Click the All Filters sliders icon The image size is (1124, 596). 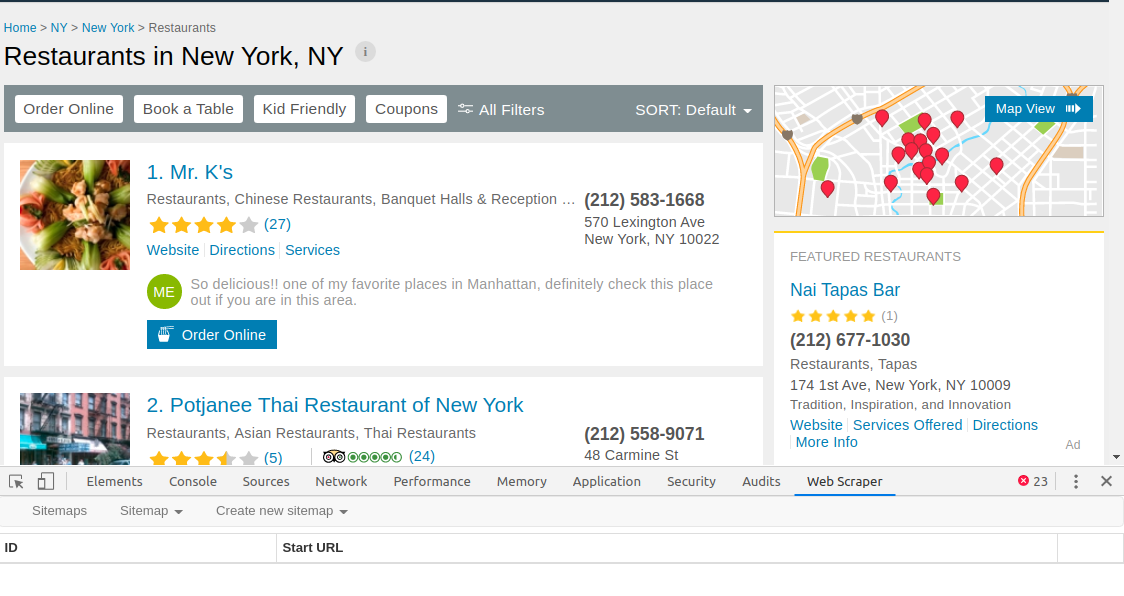466,109
